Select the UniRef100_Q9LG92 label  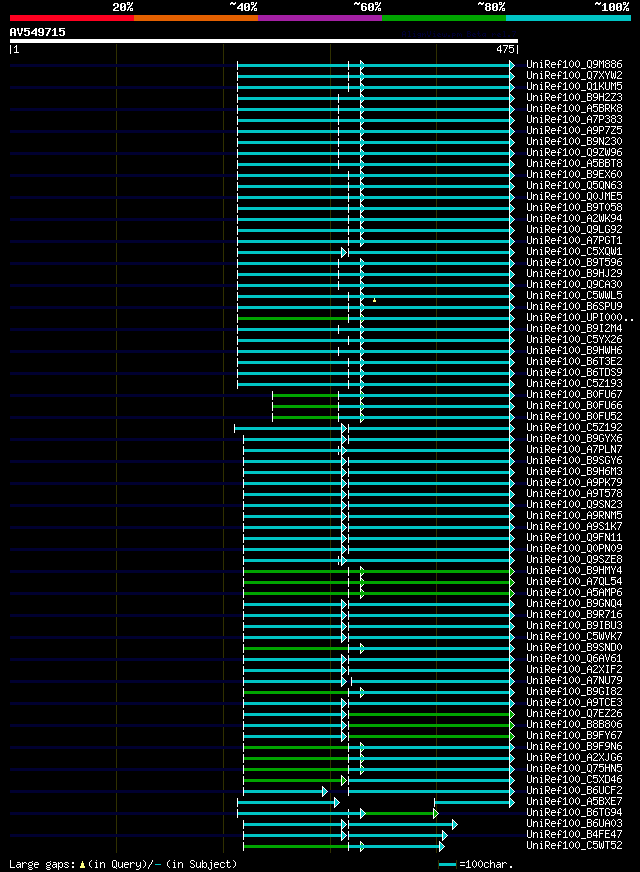574,230
